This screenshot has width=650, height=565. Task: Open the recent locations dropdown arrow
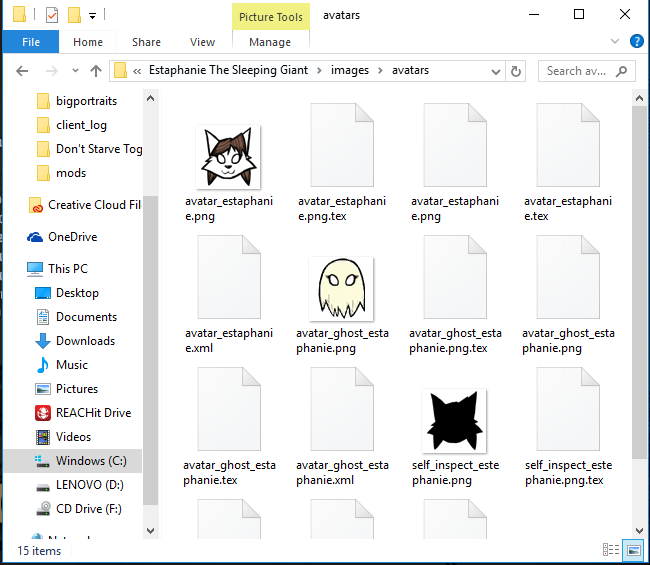(x=74, y=71)
